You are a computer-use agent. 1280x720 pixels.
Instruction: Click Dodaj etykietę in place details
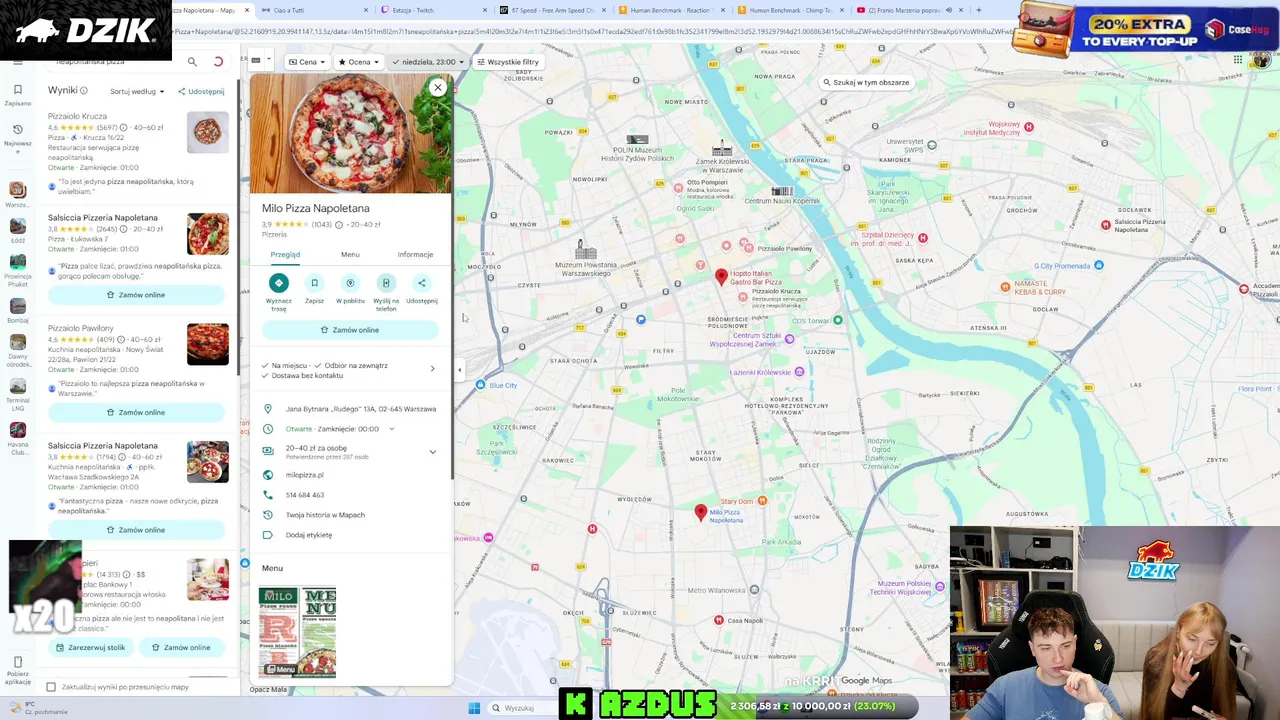point(309,535)
